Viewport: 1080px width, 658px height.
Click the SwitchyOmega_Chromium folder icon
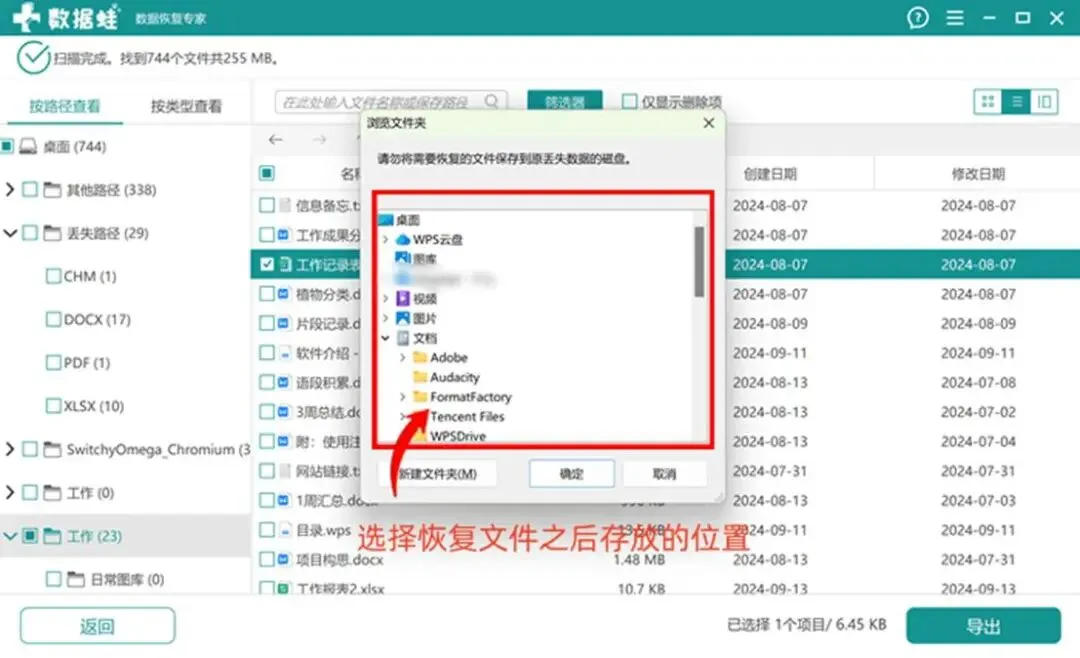52,449
